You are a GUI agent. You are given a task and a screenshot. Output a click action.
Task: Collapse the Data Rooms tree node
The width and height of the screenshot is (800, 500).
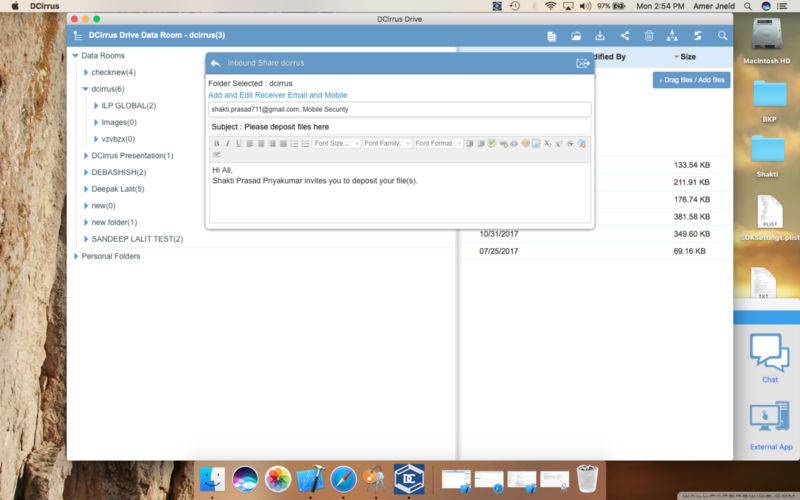click(76, 56)
